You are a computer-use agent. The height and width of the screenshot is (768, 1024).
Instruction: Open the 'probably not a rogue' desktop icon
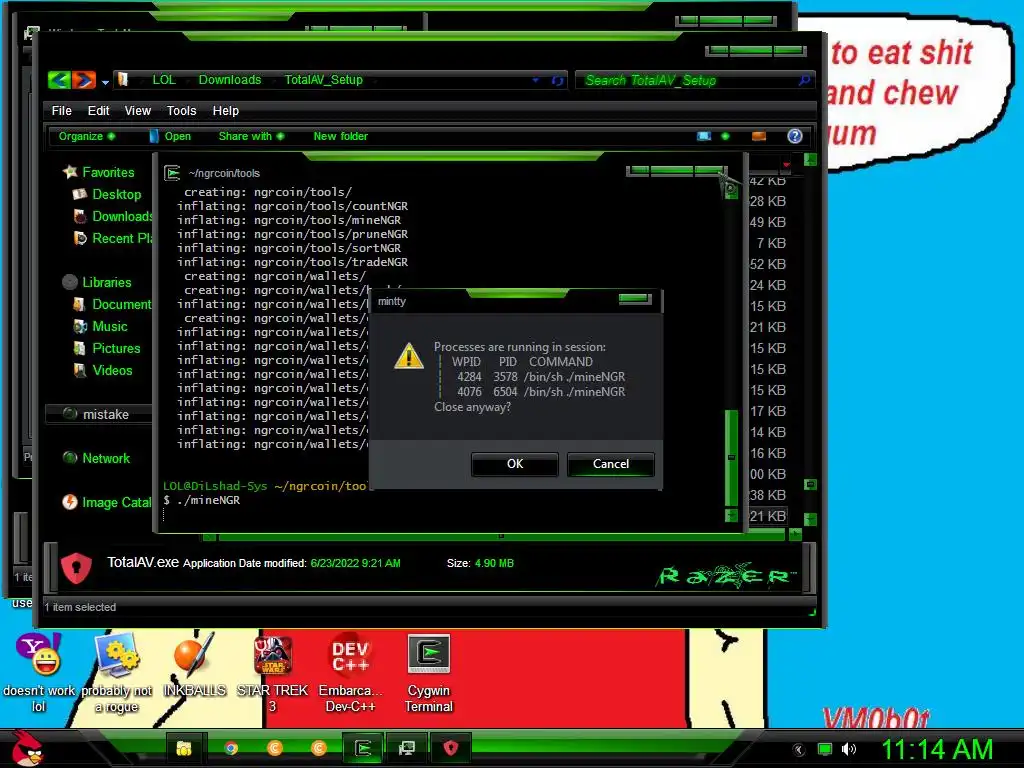click(x=117, y=673)
